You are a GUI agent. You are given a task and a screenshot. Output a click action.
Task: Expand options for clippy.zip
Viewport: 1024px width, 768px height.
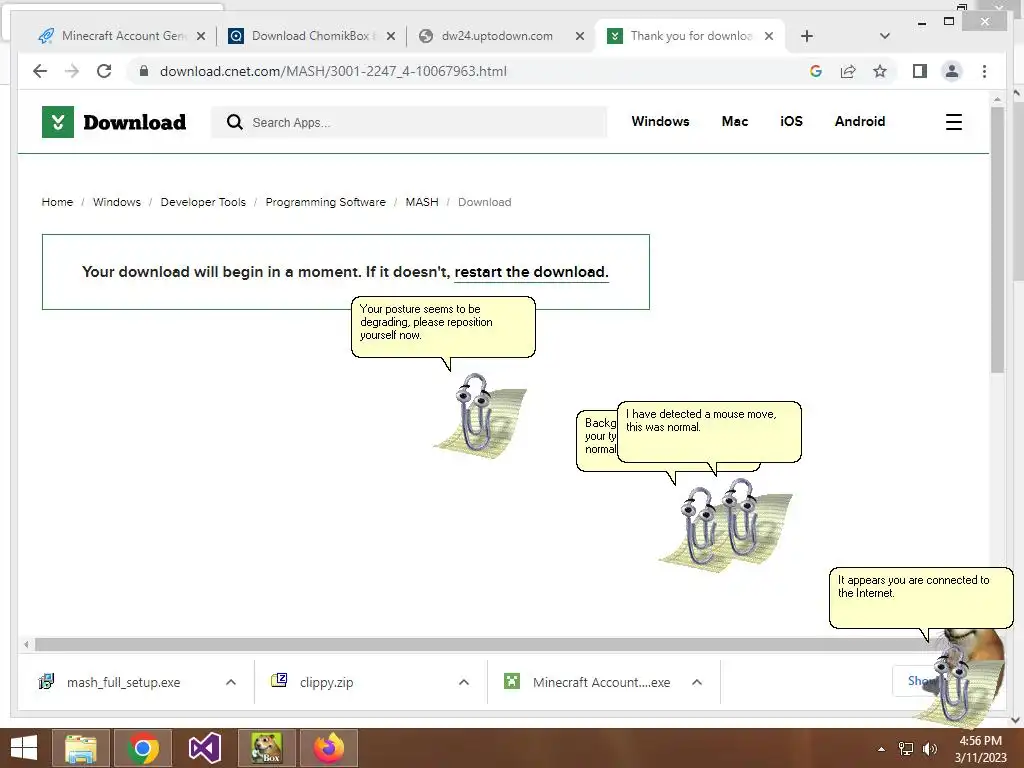coord(464,682)
